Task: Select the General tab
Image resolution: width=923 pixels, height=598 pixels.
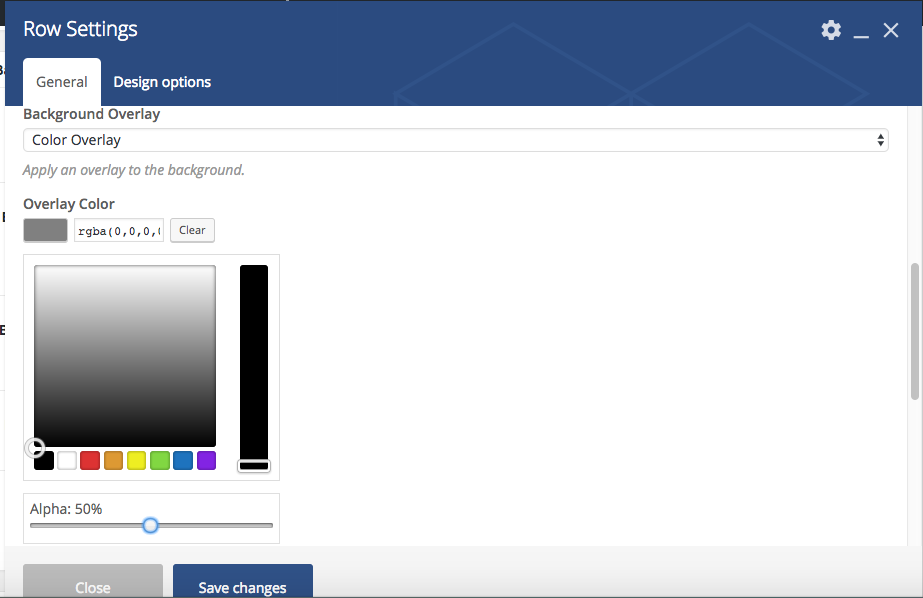Action: tap(62, 82)
